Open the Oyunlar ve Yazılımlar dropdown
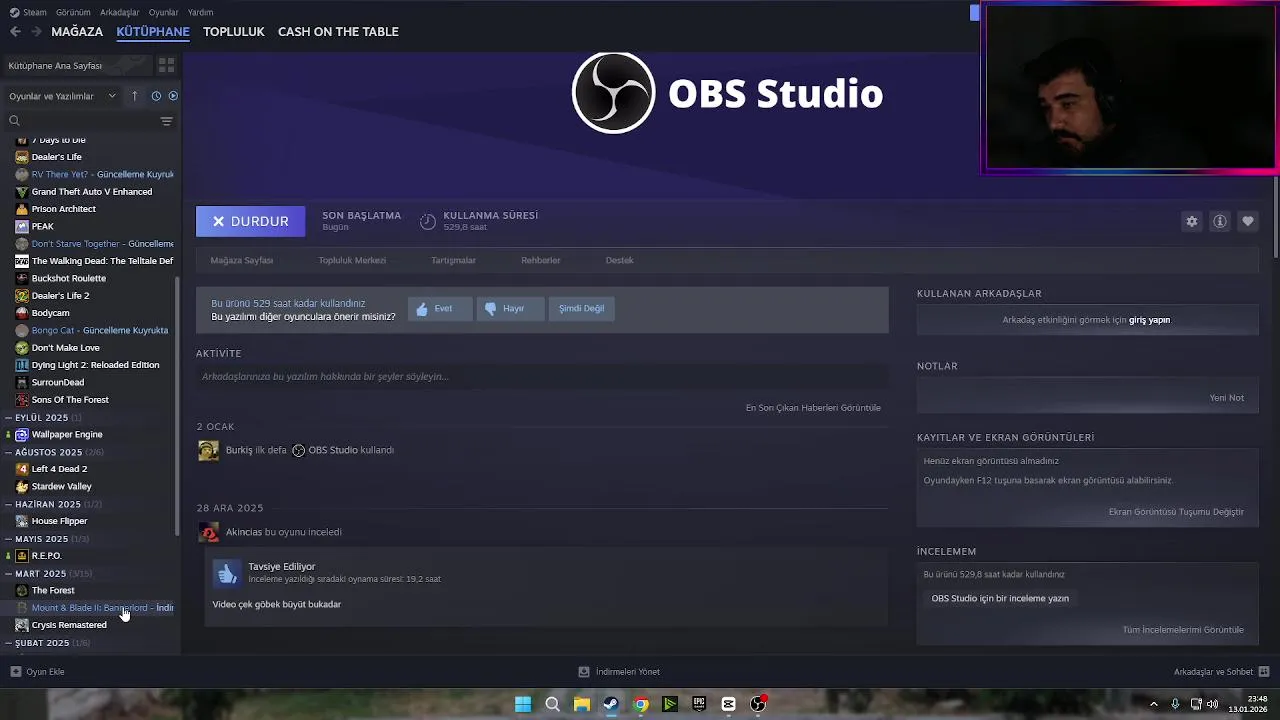 (62, 96)
